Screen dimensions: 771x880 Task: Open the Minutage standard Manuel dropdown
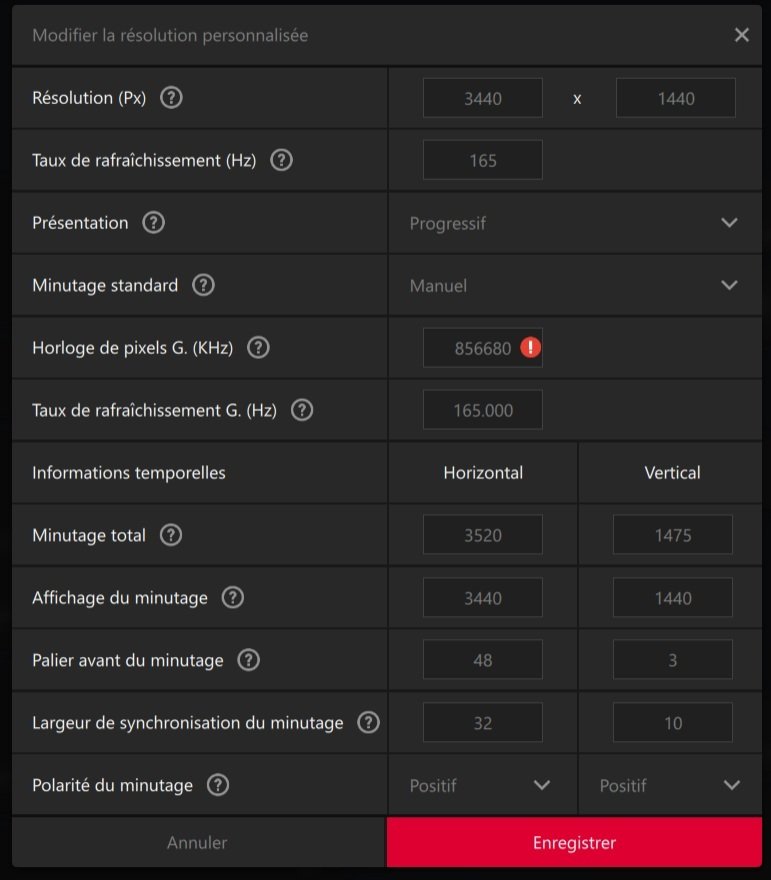pos(575,285)
